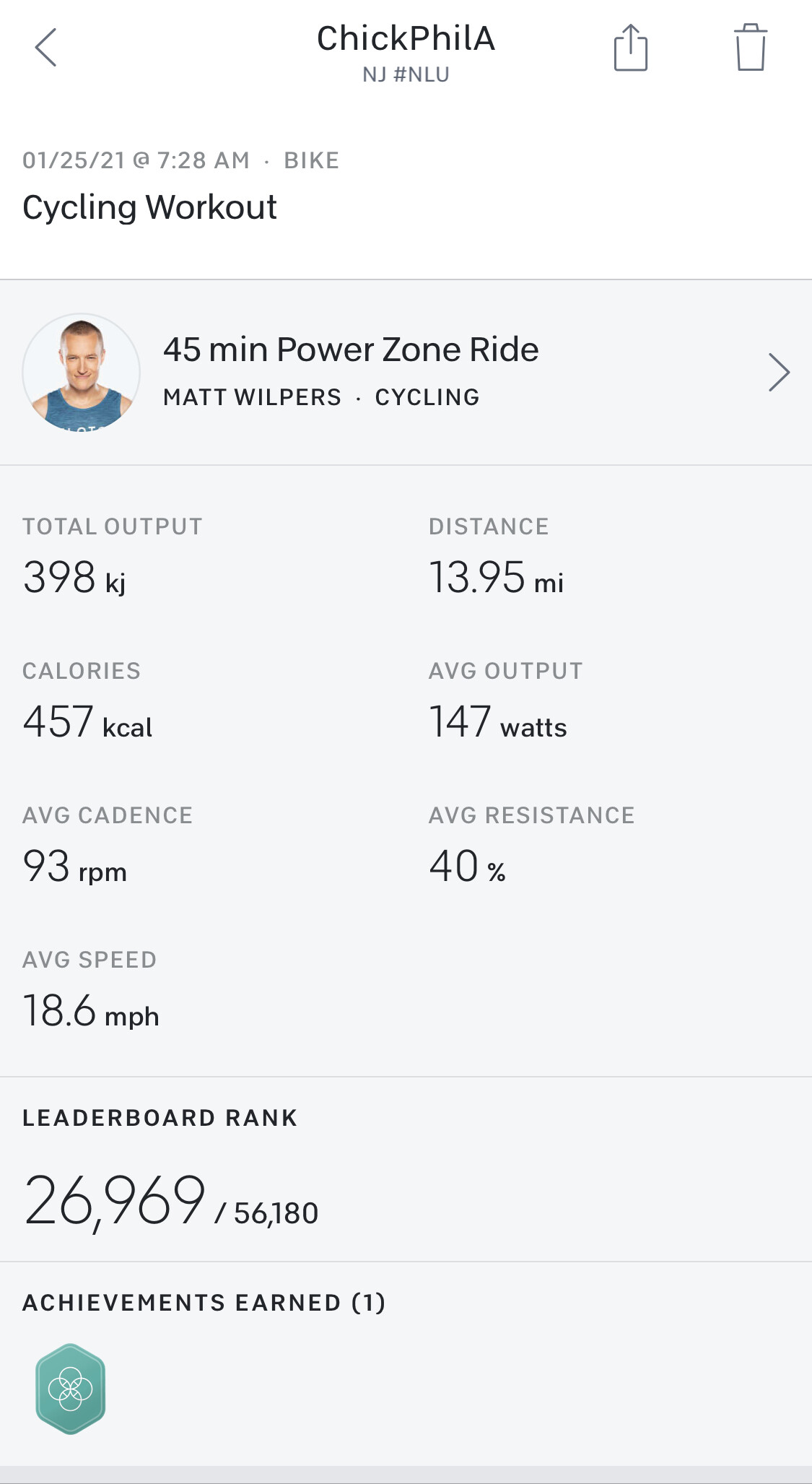The width and height of the screenshot is (812, 1484).
Task: Open 45 min Power Zone Ride
Action: (351, 350)
